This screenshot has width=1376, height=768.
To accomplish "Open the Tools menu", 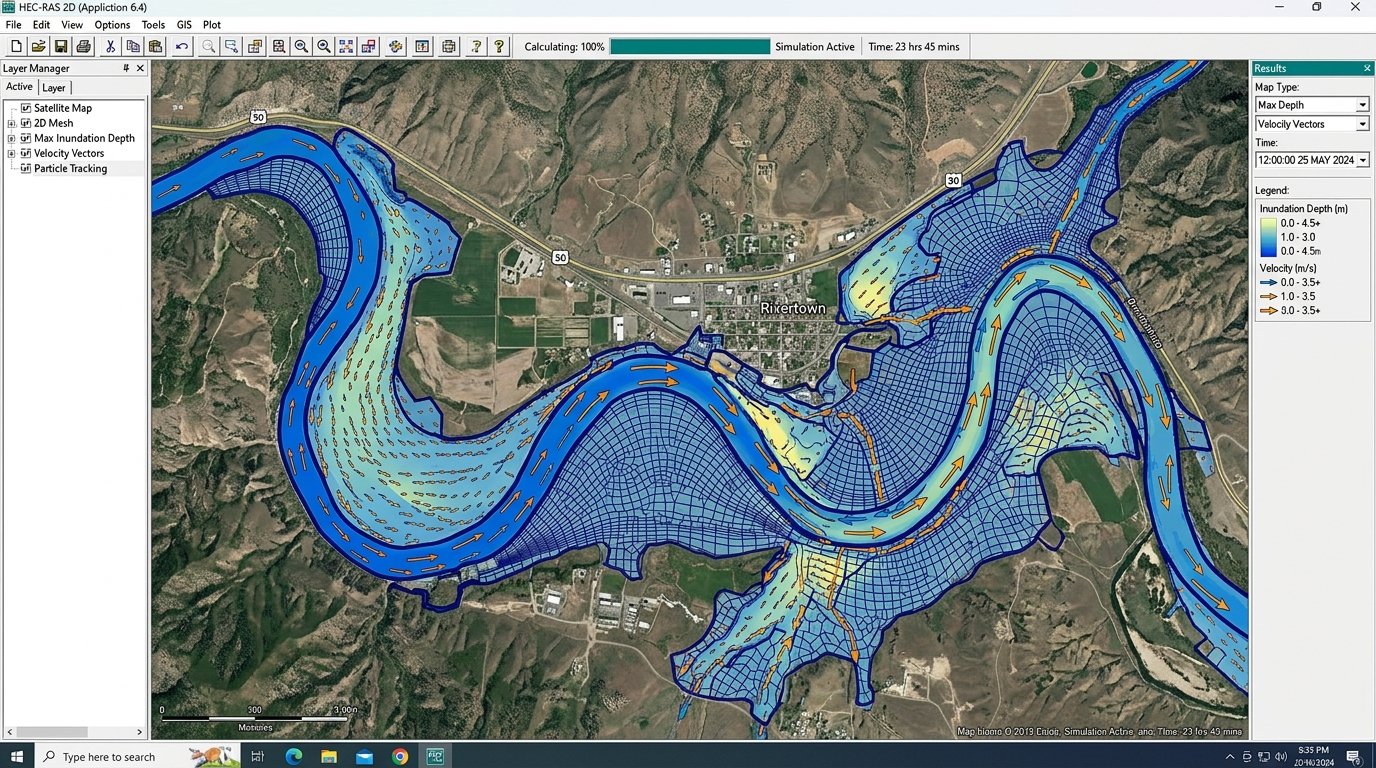I will pyautogui.click(x=153, y=24).
